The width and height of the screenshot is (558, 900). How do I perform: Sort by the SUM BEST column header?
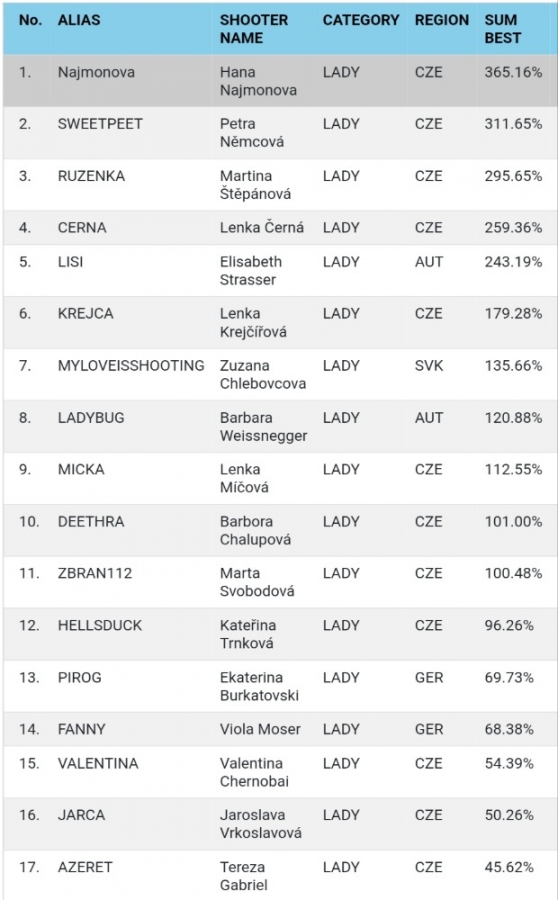503,29
